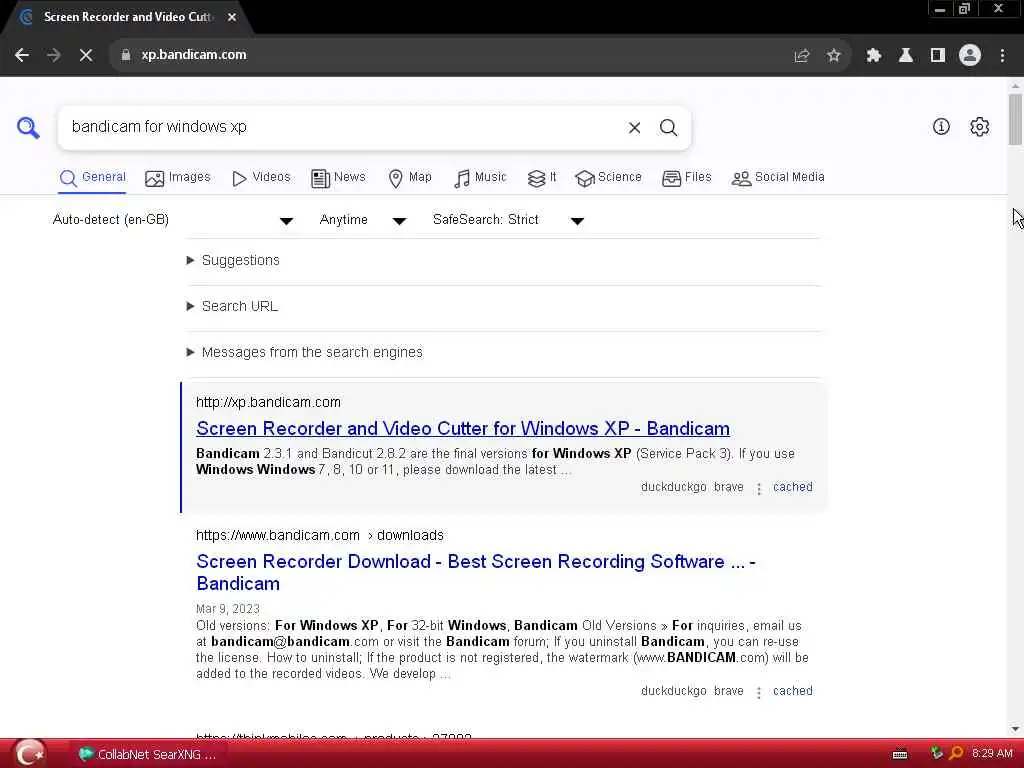Go forward with browser forward arrow
This screenshot has width=1024, height=768.
pos(54,55)
